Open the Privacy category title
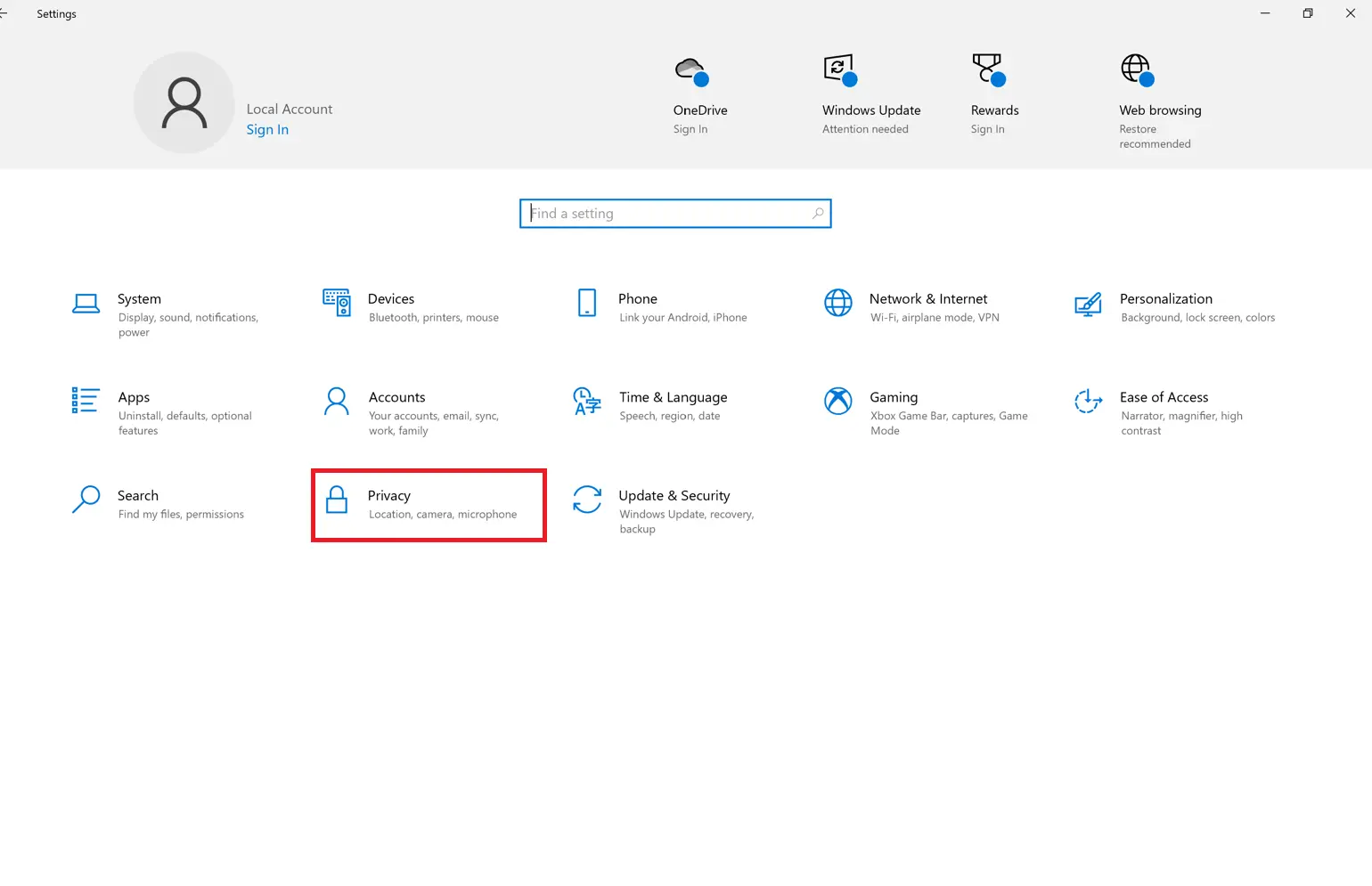The height and width of the screenshot is (886, 1372). [389, 496]
